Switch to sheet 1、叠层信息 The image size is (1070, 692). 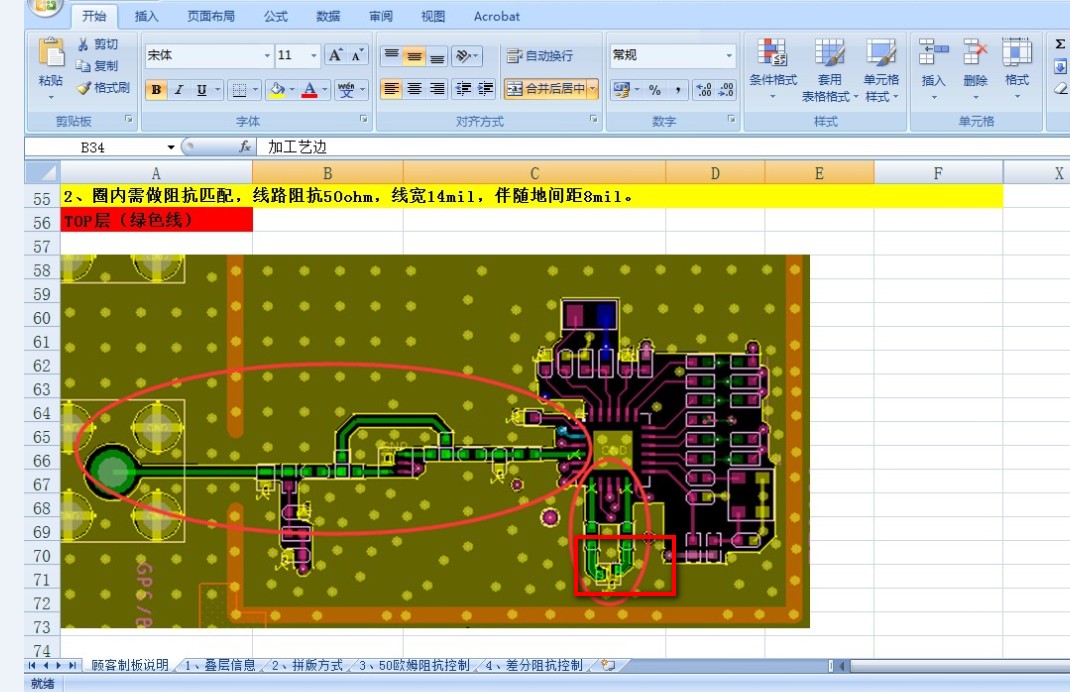pos(220,665)
